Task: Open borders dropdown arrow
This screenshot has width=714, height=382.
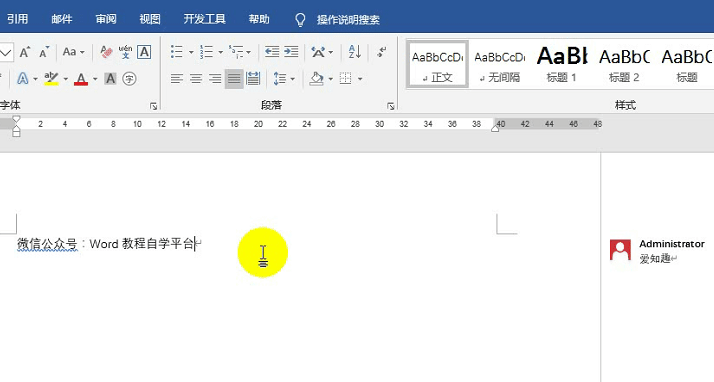Action: pyautogui.click(x=360, y=79)
